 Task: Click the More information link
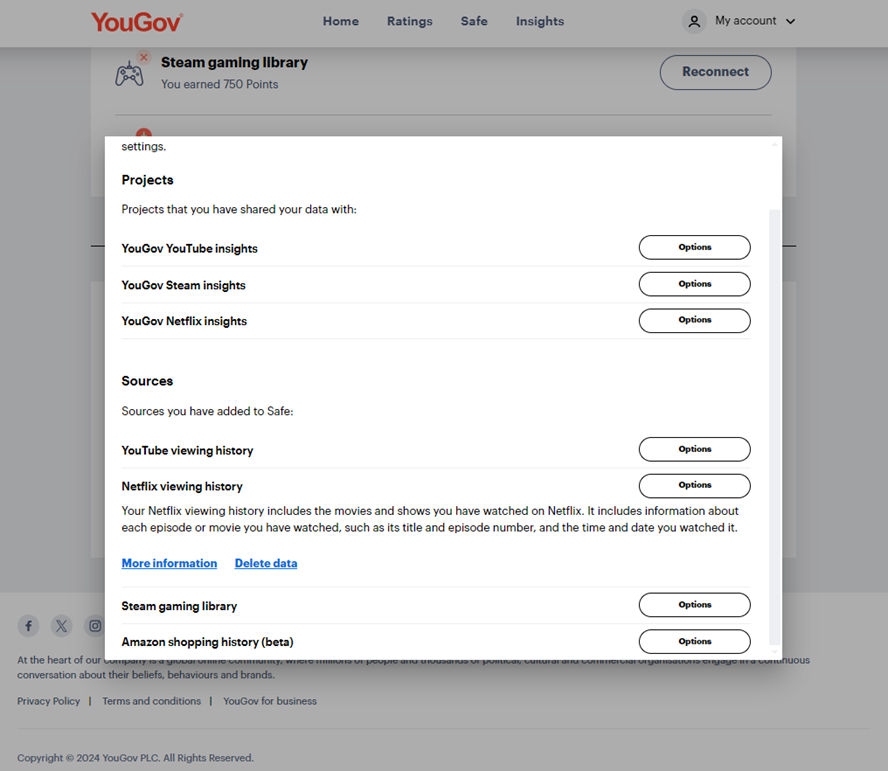pyautogui.click(x=169, y=563)
